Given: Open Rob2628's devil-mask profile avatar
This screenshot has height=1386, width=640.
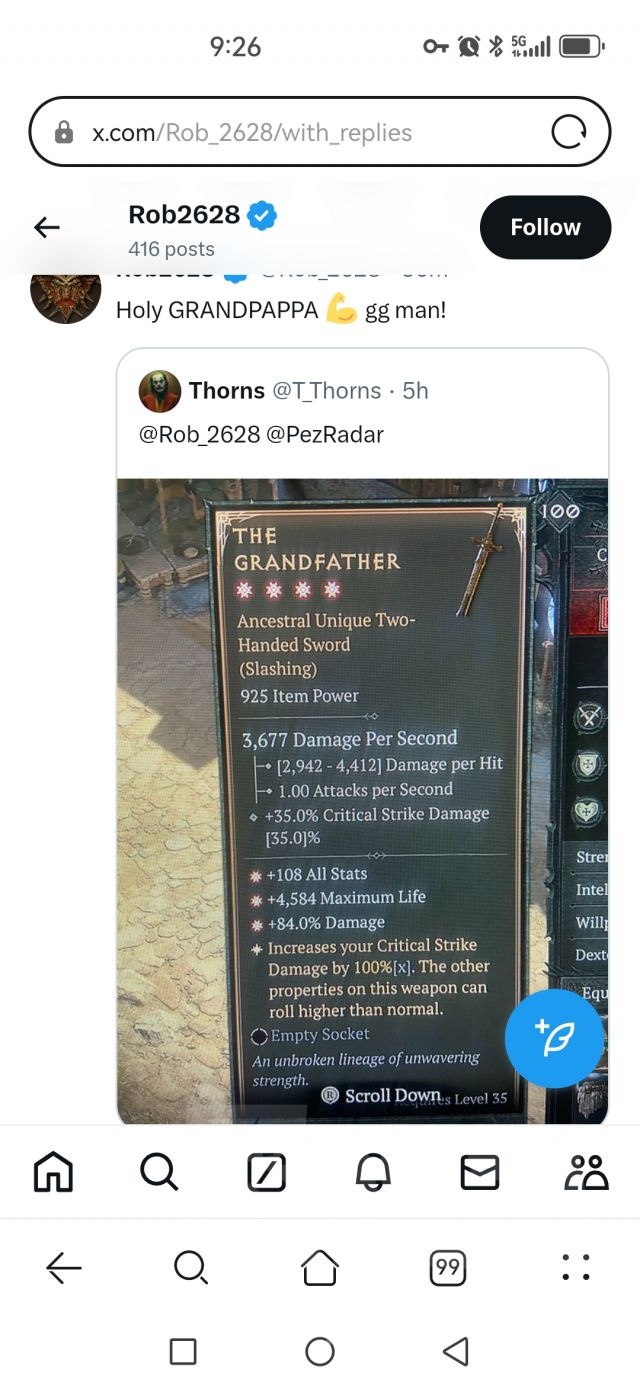Looking at the screenshot, I should pos(66,292).
